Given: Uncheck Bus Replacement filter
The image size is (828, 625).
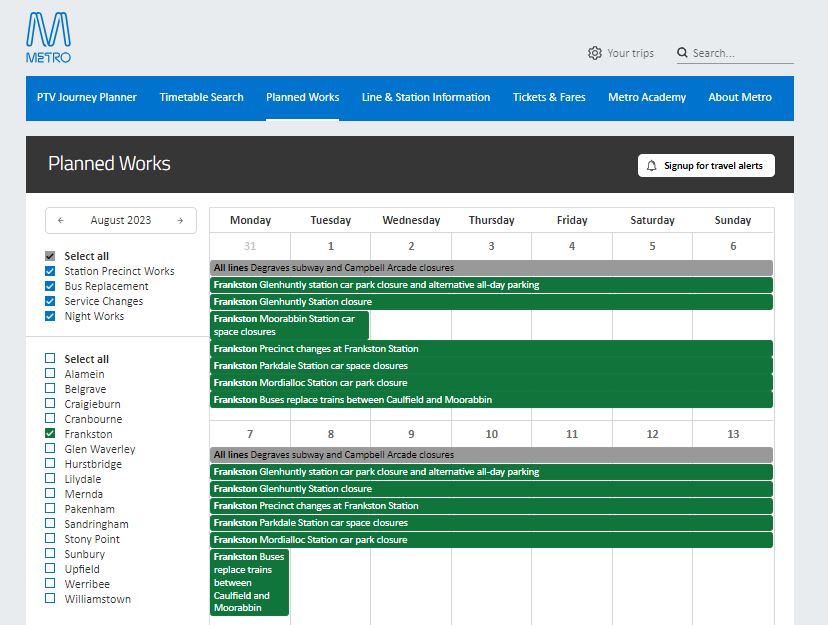Looking at the screenshot, I should 50,286.
